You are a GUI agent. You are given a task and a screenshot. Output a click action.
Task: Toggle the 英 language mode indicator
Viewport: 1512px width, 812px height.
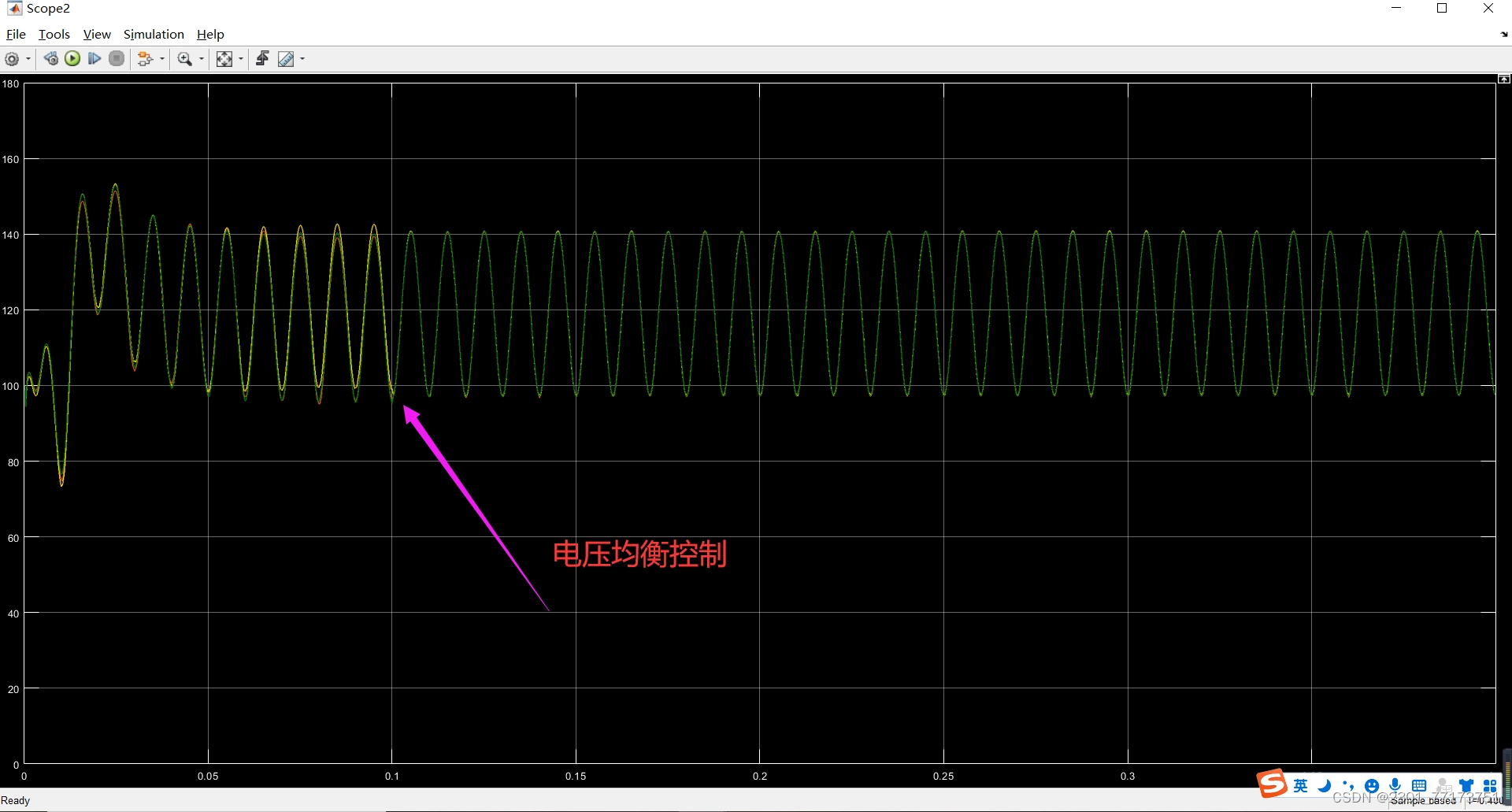[x=1300, y=785]
